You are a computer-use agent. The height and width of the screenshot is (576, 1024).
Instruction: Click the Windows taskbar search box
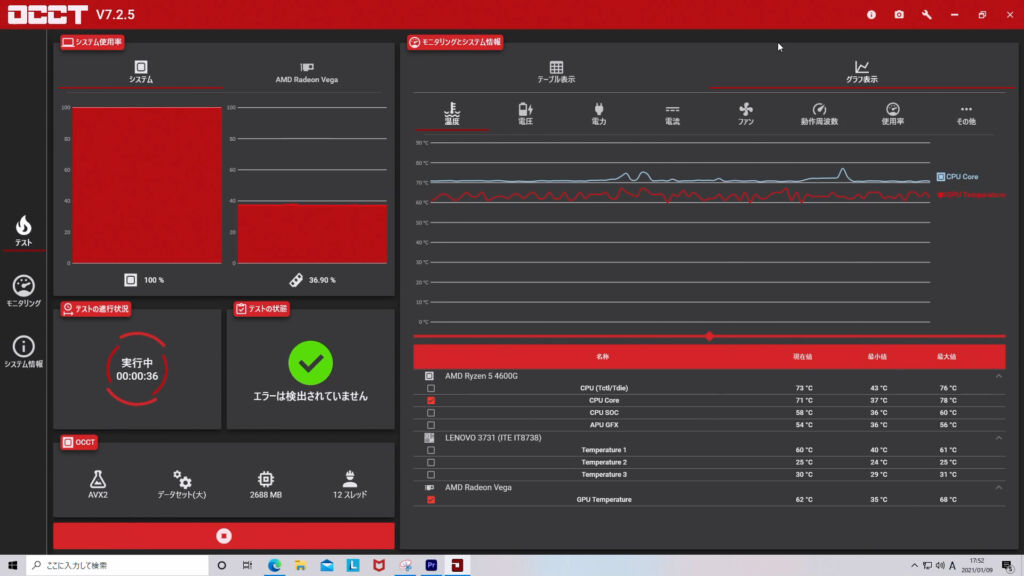click(118, 565)
